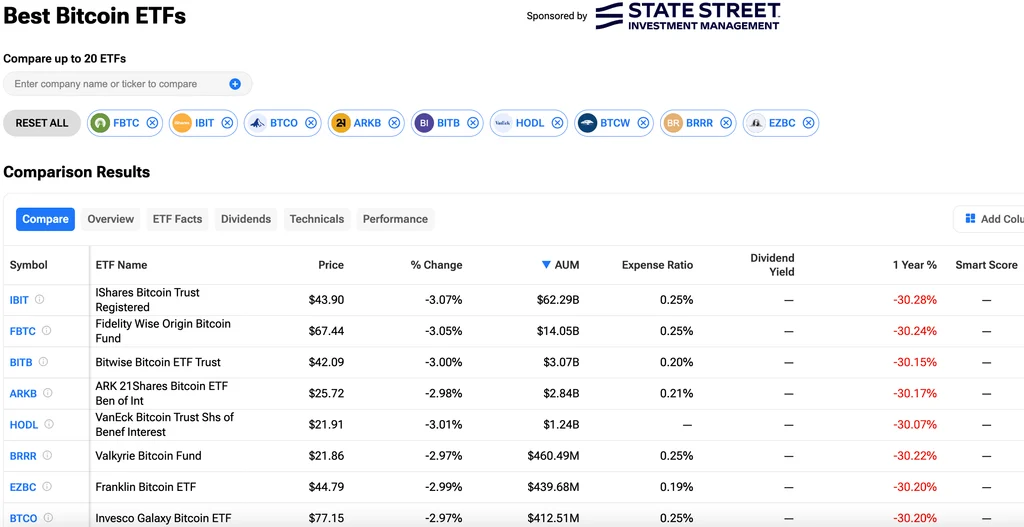Click the Fidelity FBTC logo icon

click(x=100, y=123)
